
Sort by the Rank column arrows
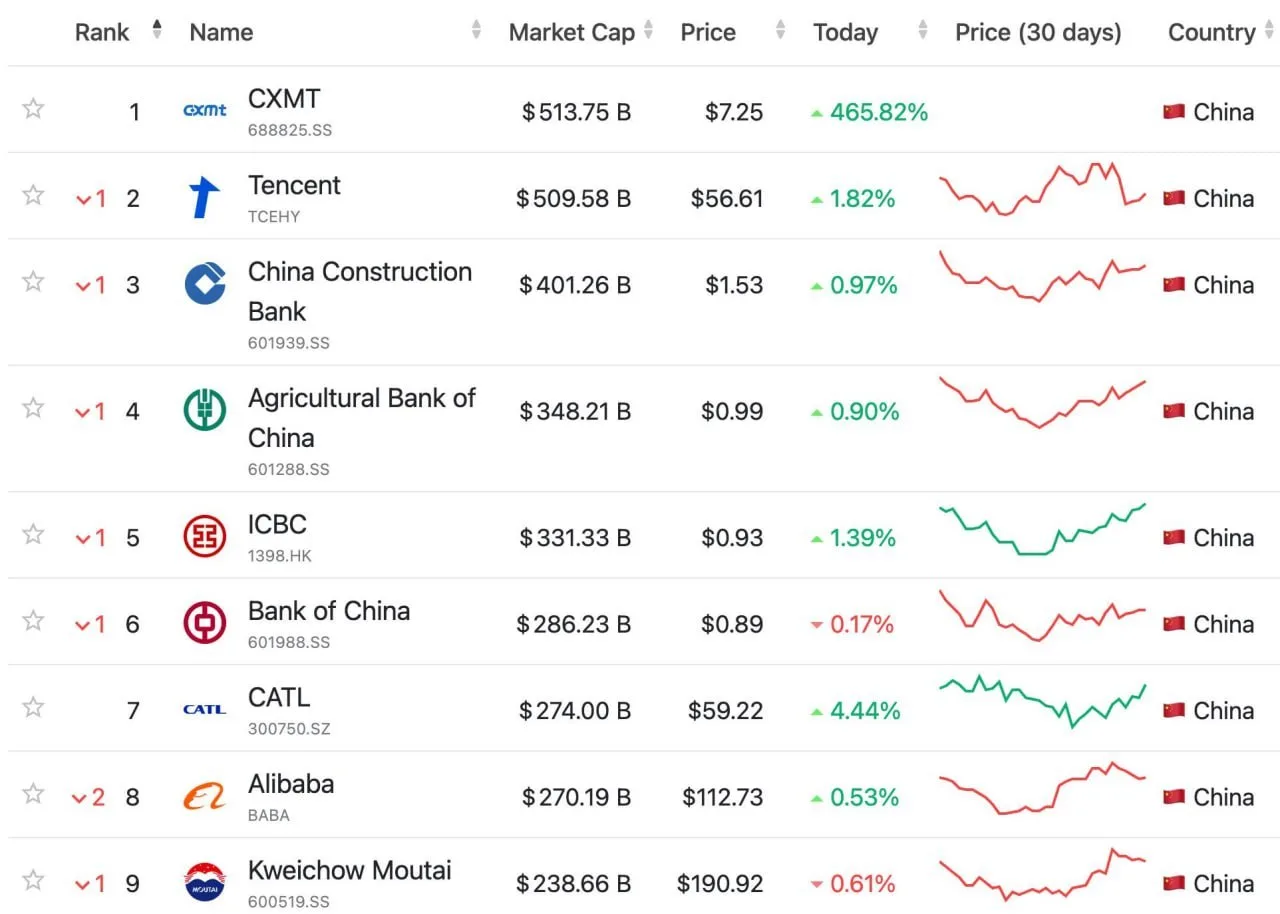[157, 30]
